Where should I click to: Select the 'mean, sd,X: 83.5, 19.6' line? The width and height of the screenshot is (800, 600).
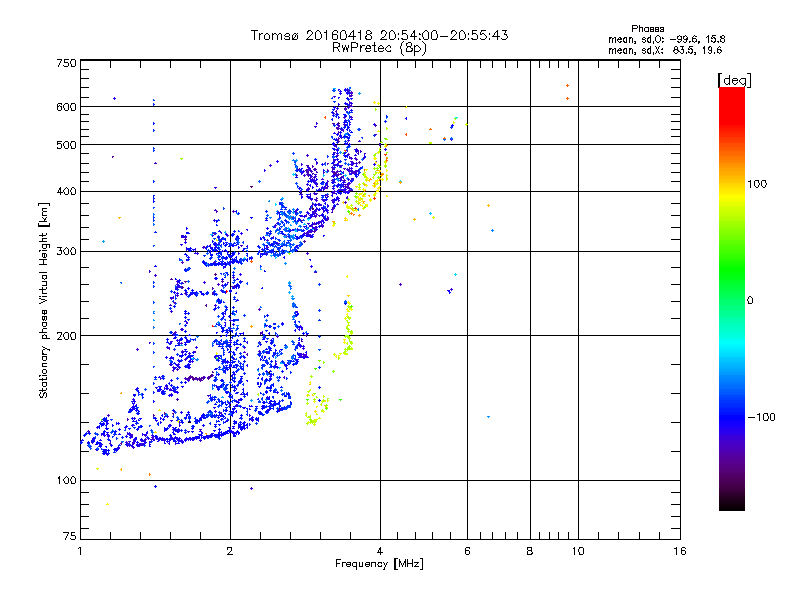click(x=665, y=50)
